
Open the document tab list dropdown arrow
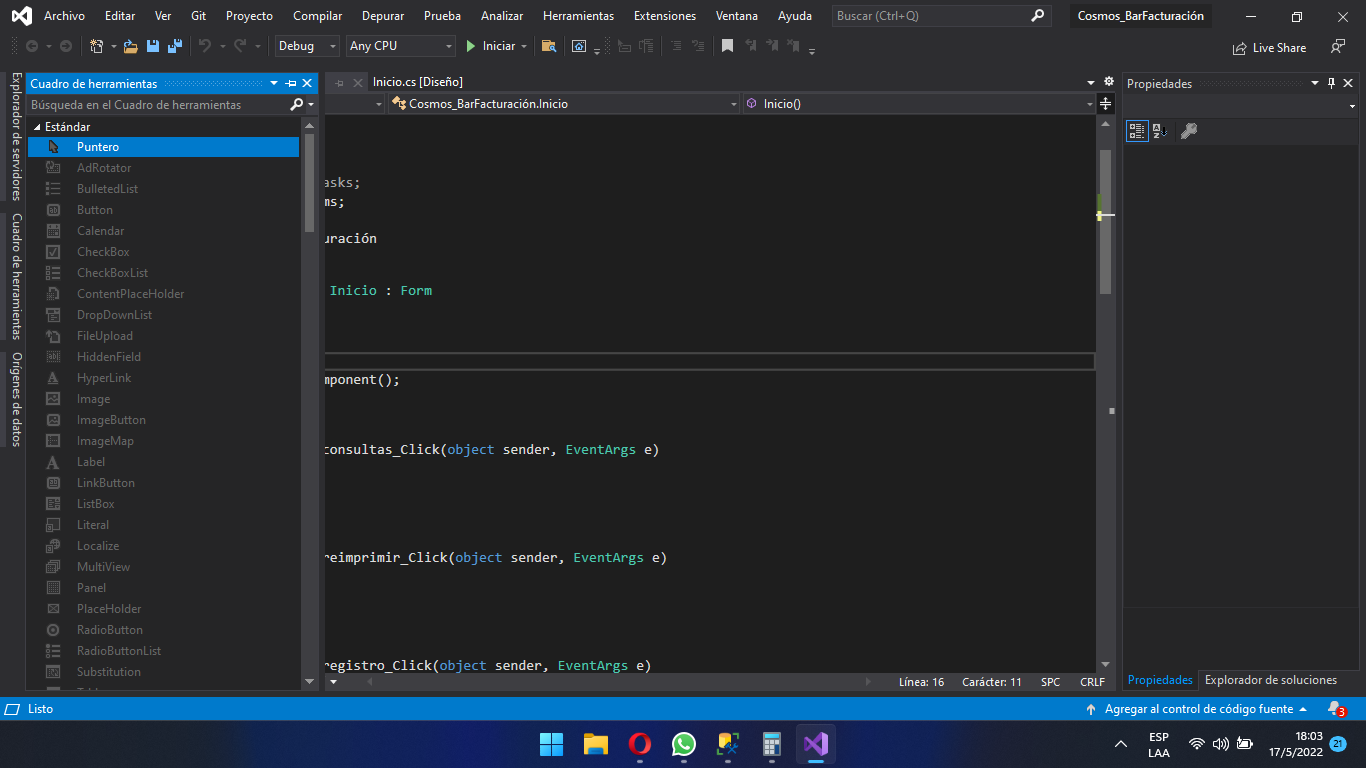[x=1091, y=82]
